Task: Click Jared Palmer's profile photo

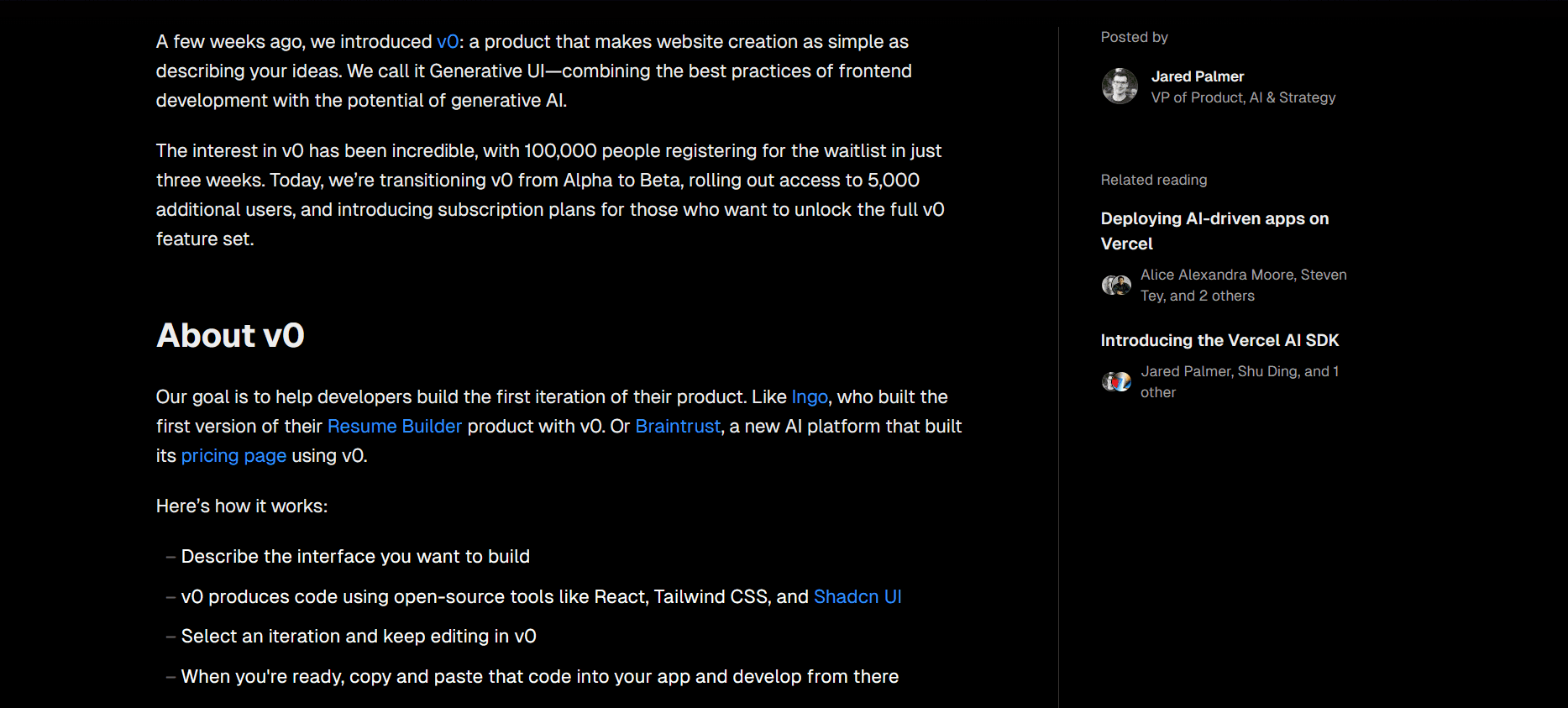Action: (1120, 87)
